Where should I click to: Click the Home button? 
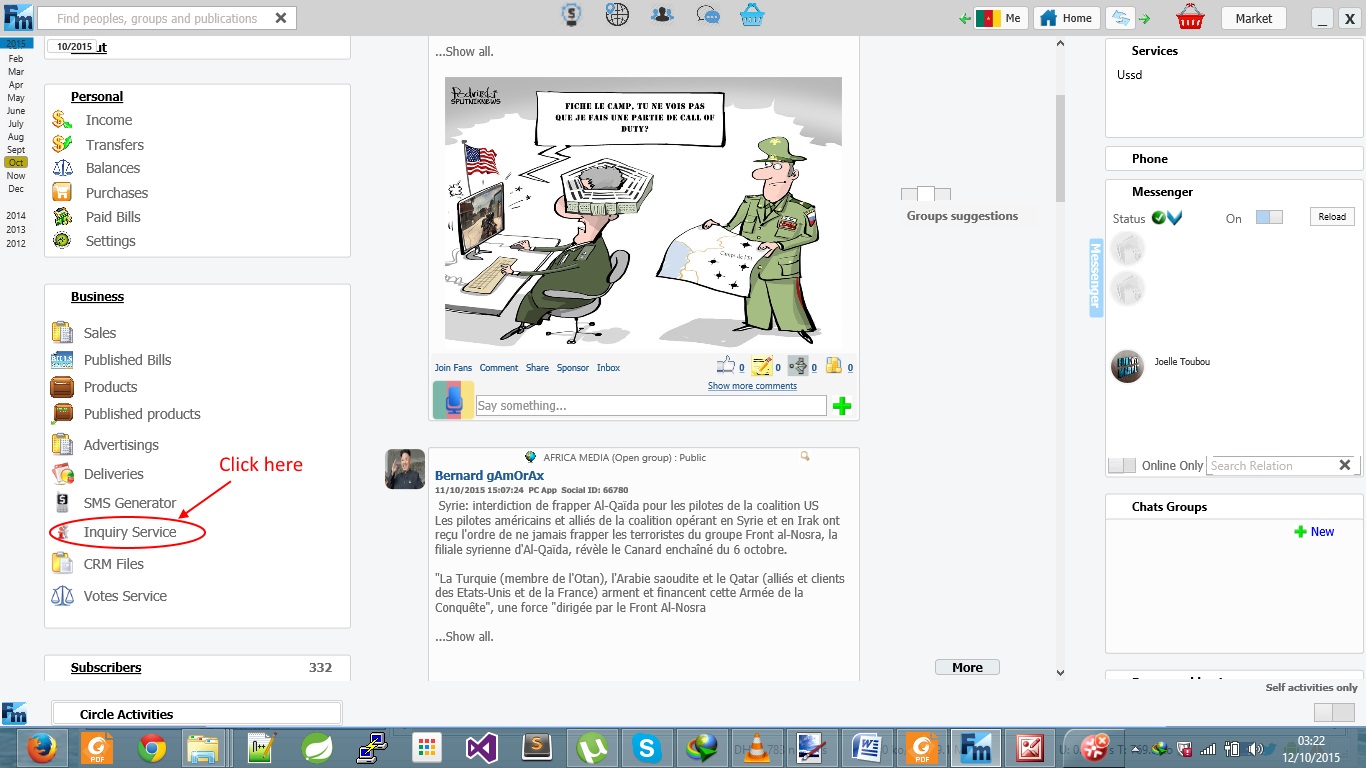(x=1066, y=18)
